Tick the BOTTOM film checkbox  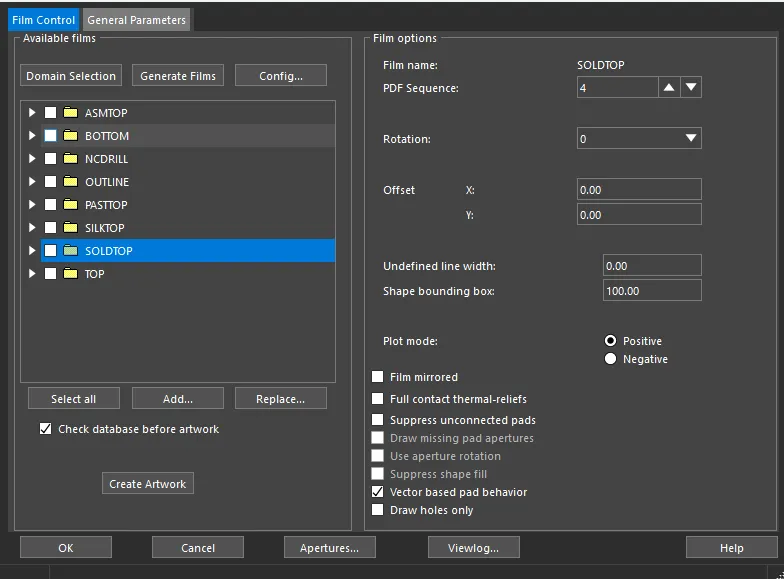[x=50, y=136]
